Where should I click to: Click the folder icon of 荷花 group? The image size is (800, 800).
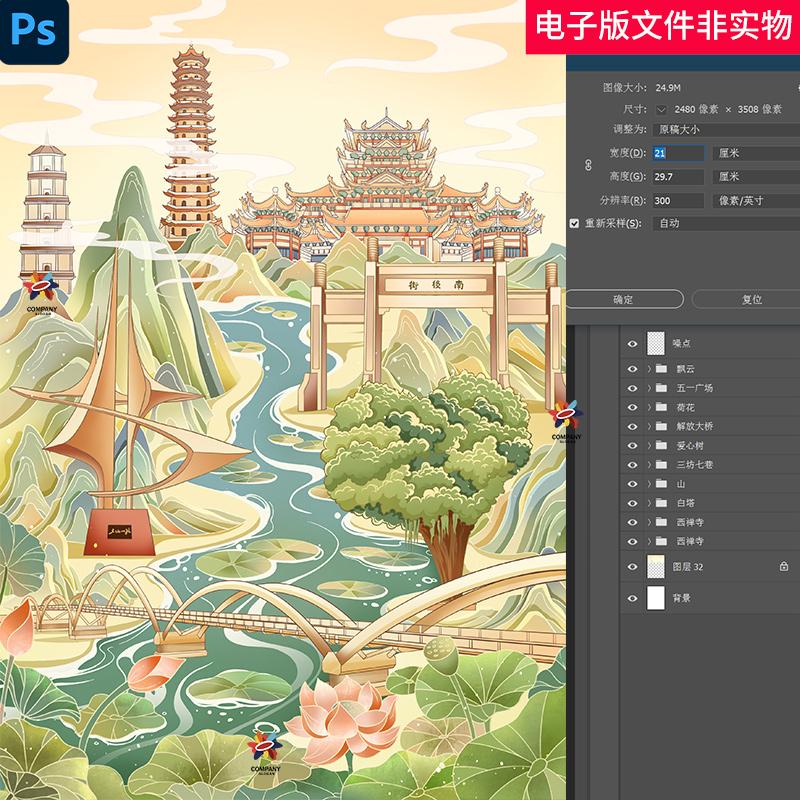point(661,407)
